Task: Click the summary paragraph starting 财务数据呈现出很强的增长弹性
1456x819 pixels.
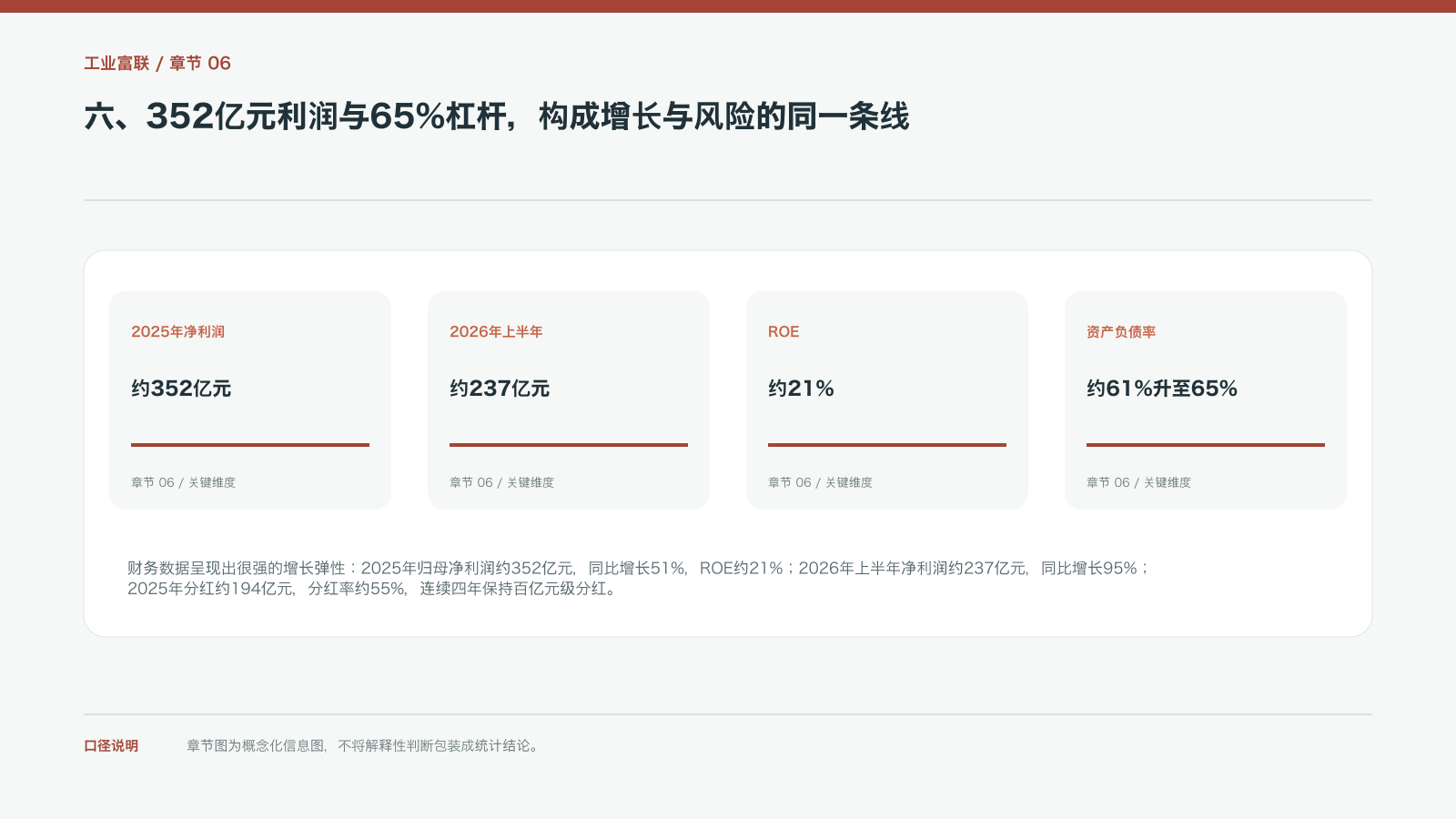Action: 639,578
